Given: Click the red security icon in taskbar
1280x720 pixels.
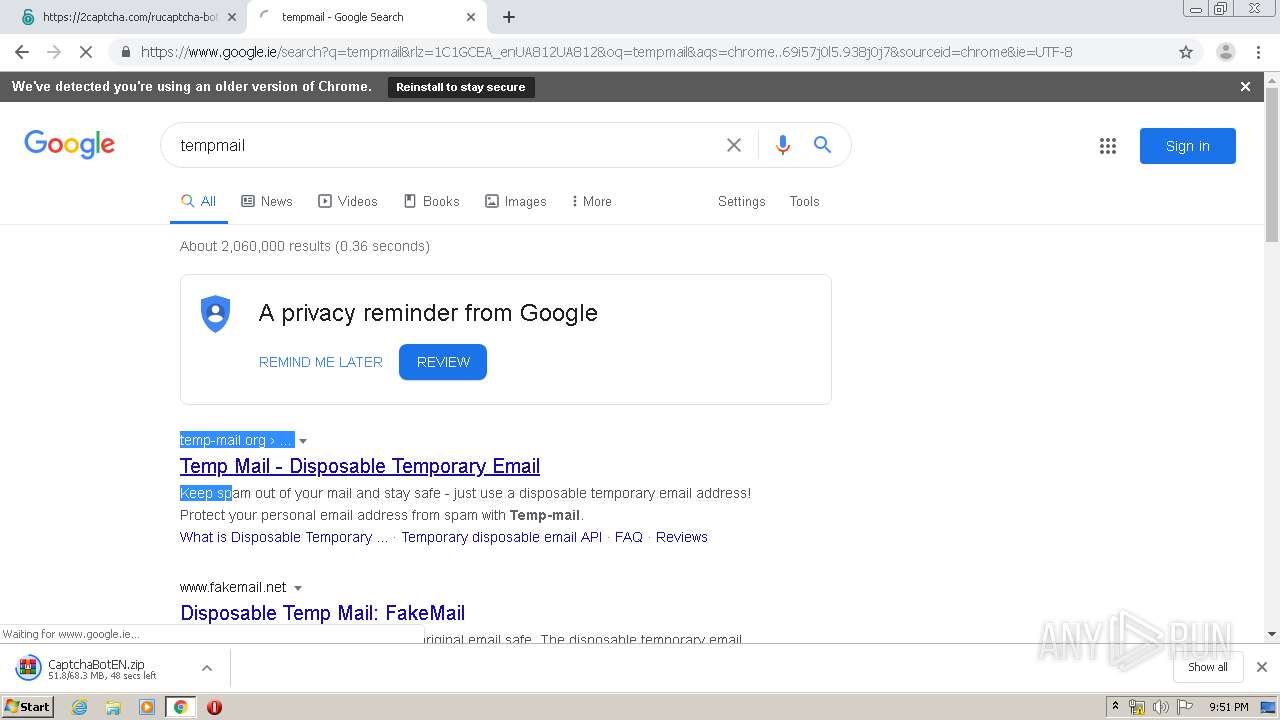Looking at the screenshot, I should (x=214, y=707).
